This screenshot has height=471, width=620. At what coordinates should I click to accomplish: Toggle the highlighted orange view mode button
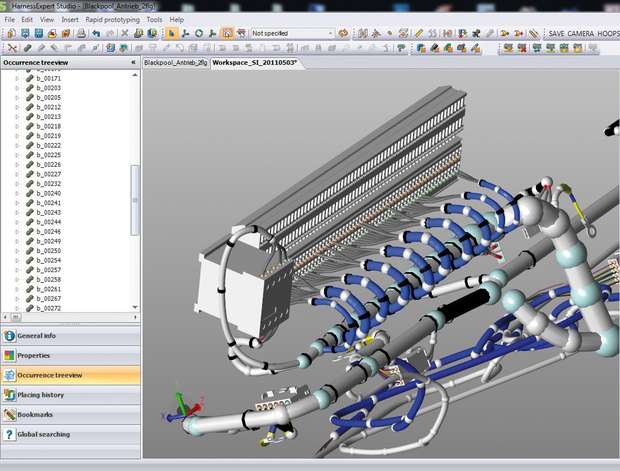[227, 33]
